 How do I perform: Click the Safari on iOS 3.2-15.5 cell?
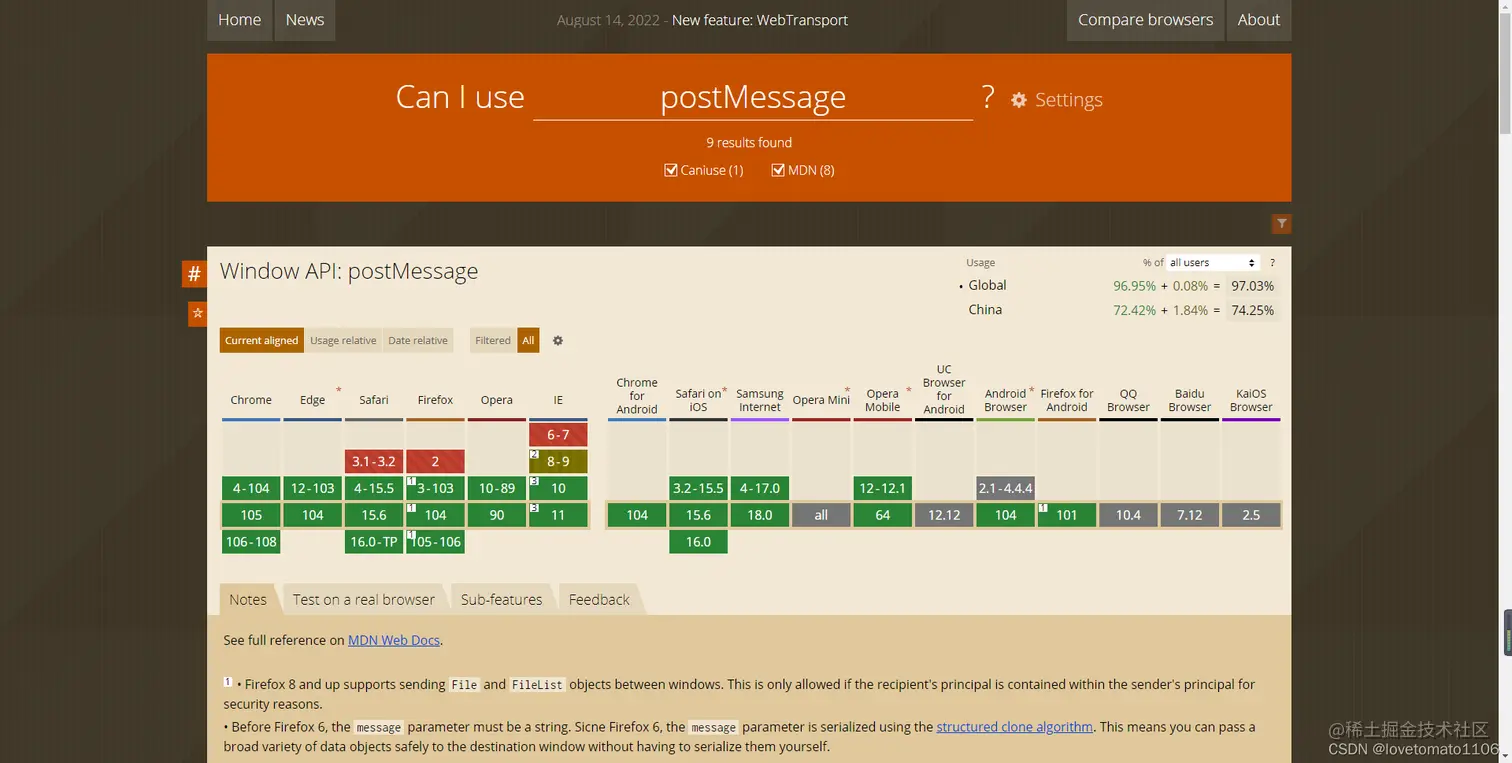tap(698, 488)
